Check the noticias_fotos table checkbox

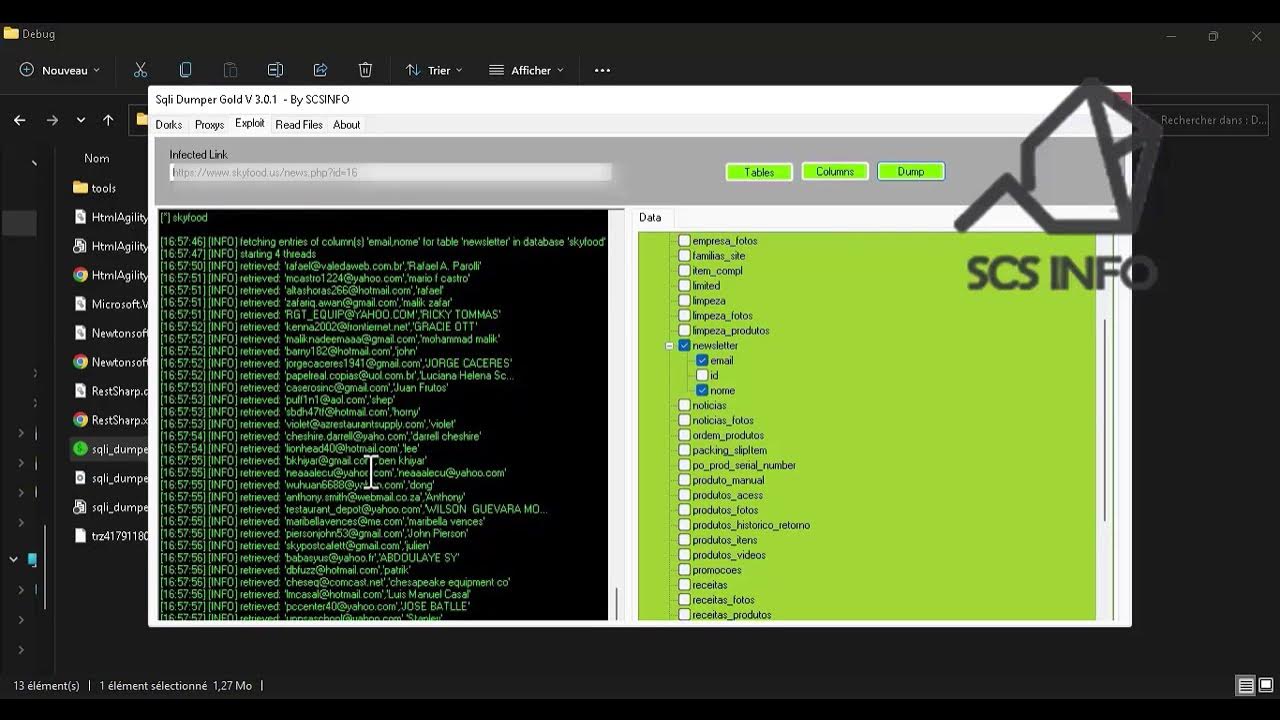point(684,421)
